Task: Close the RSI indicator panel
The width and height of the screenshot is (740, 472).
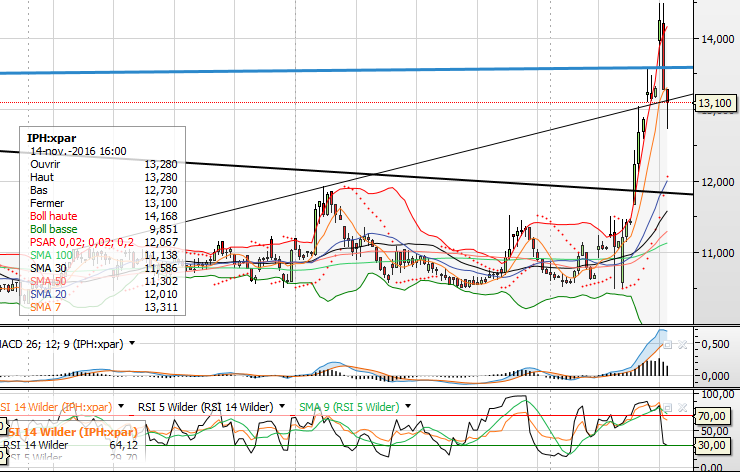Action: tap(684, 407)
